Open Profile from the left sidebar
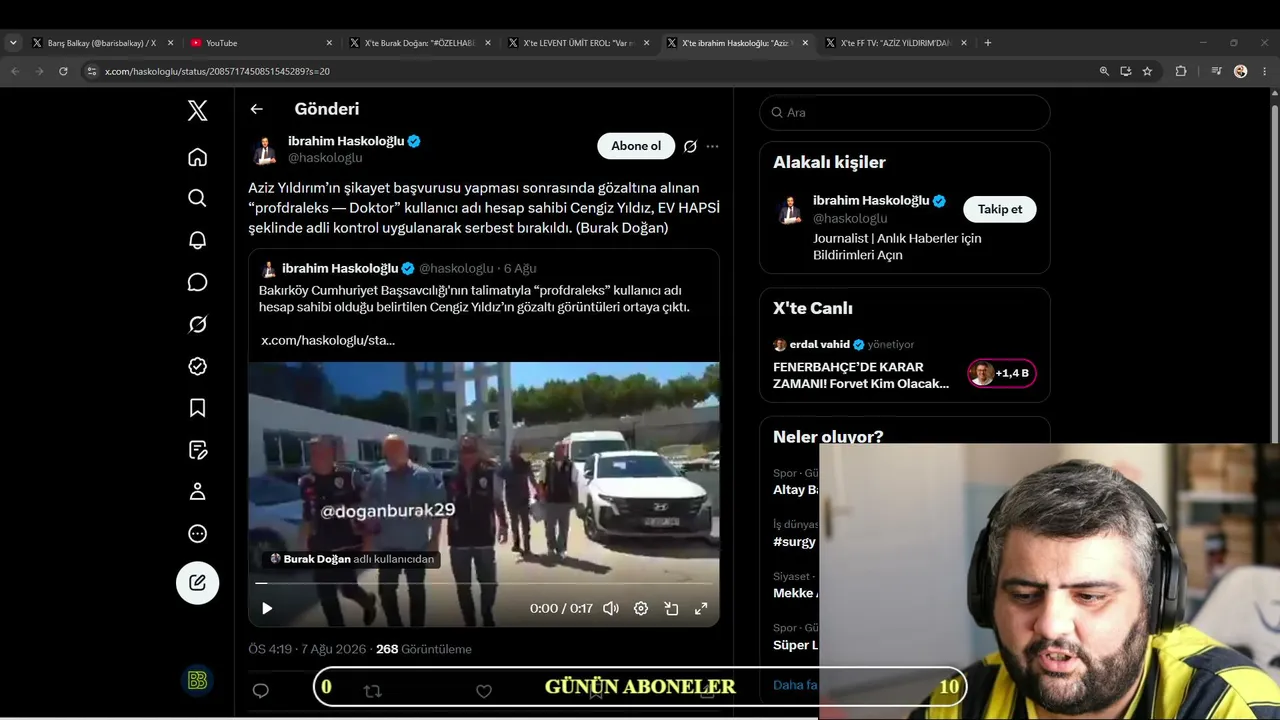1280x720 pixels. click(198, 491)
